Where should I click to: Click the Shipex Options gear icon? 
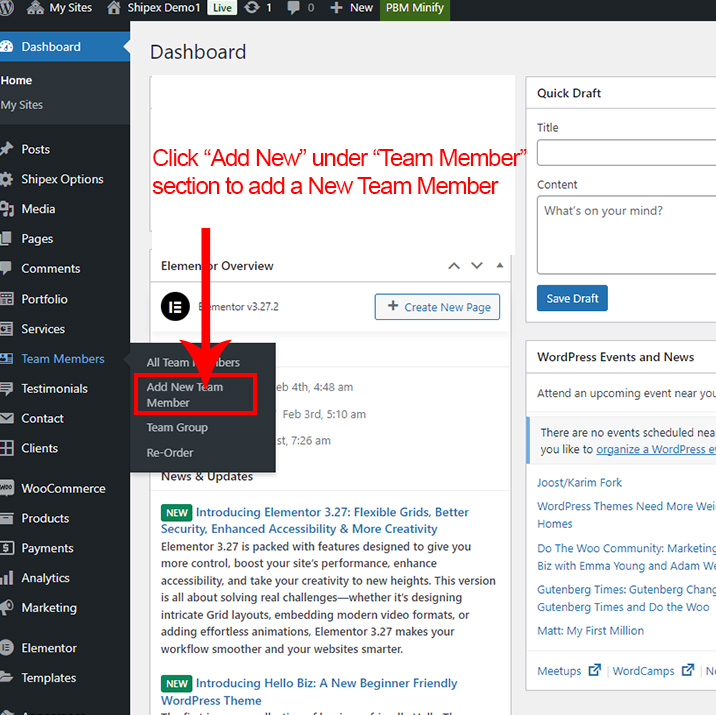coord(6,179)
